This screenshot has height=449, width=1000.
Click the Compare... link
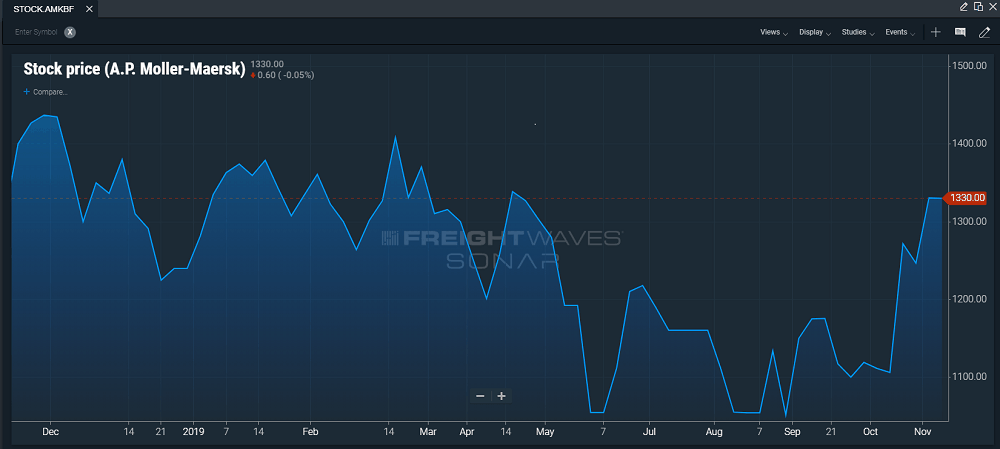pyautogui.click(x=46, y=92)
